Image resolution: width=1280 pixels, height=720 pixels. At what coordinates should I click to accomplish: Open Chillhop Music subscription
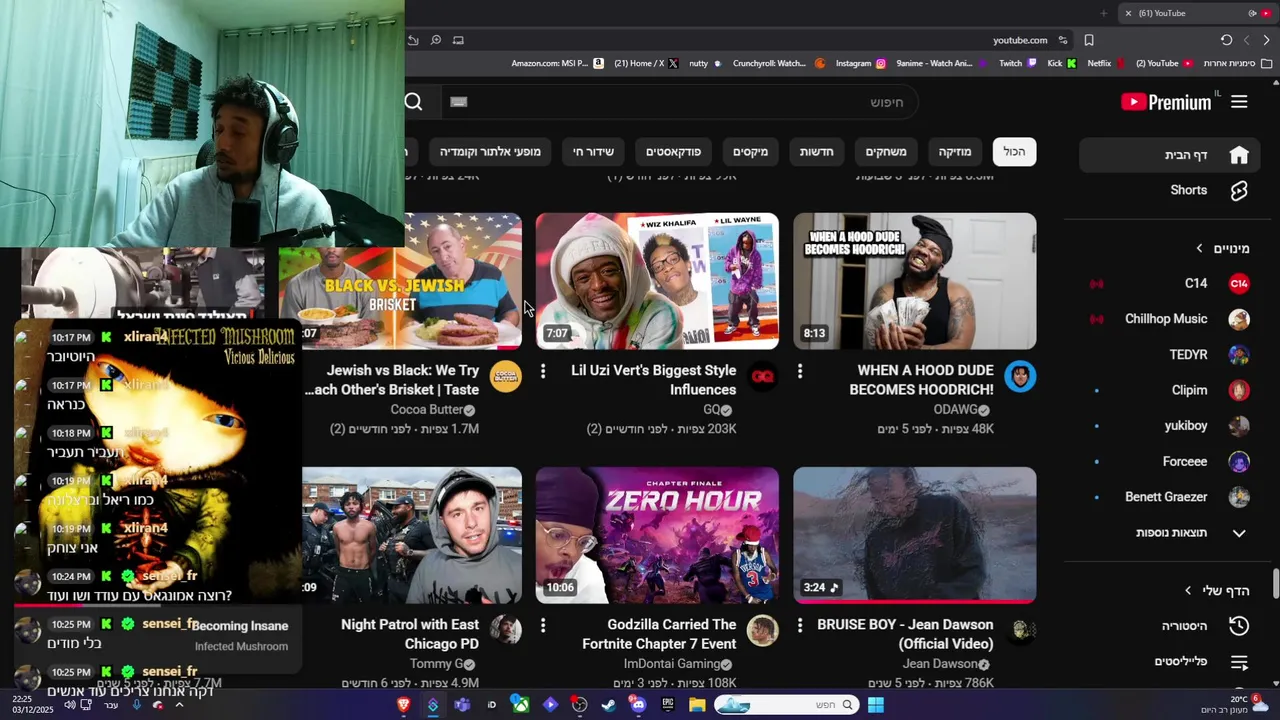click(x=1166, y=319)
